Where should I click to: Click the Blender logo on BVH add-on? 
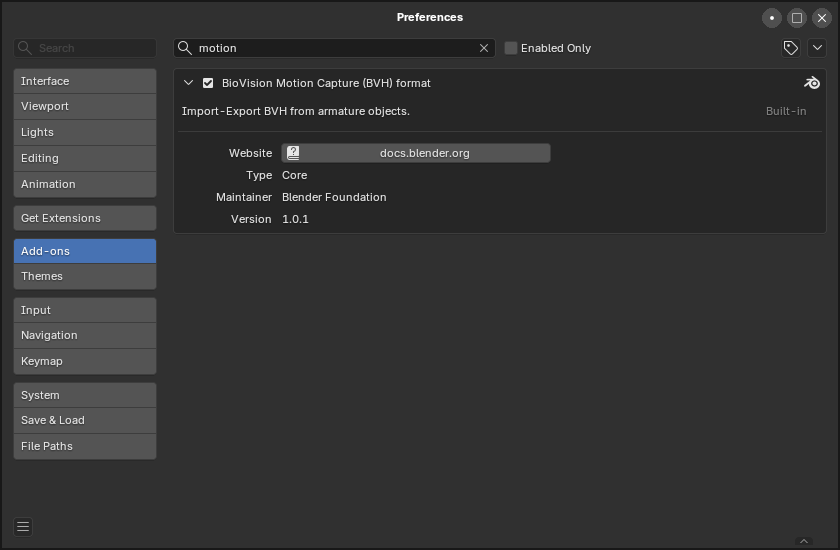tap(812, 83)
